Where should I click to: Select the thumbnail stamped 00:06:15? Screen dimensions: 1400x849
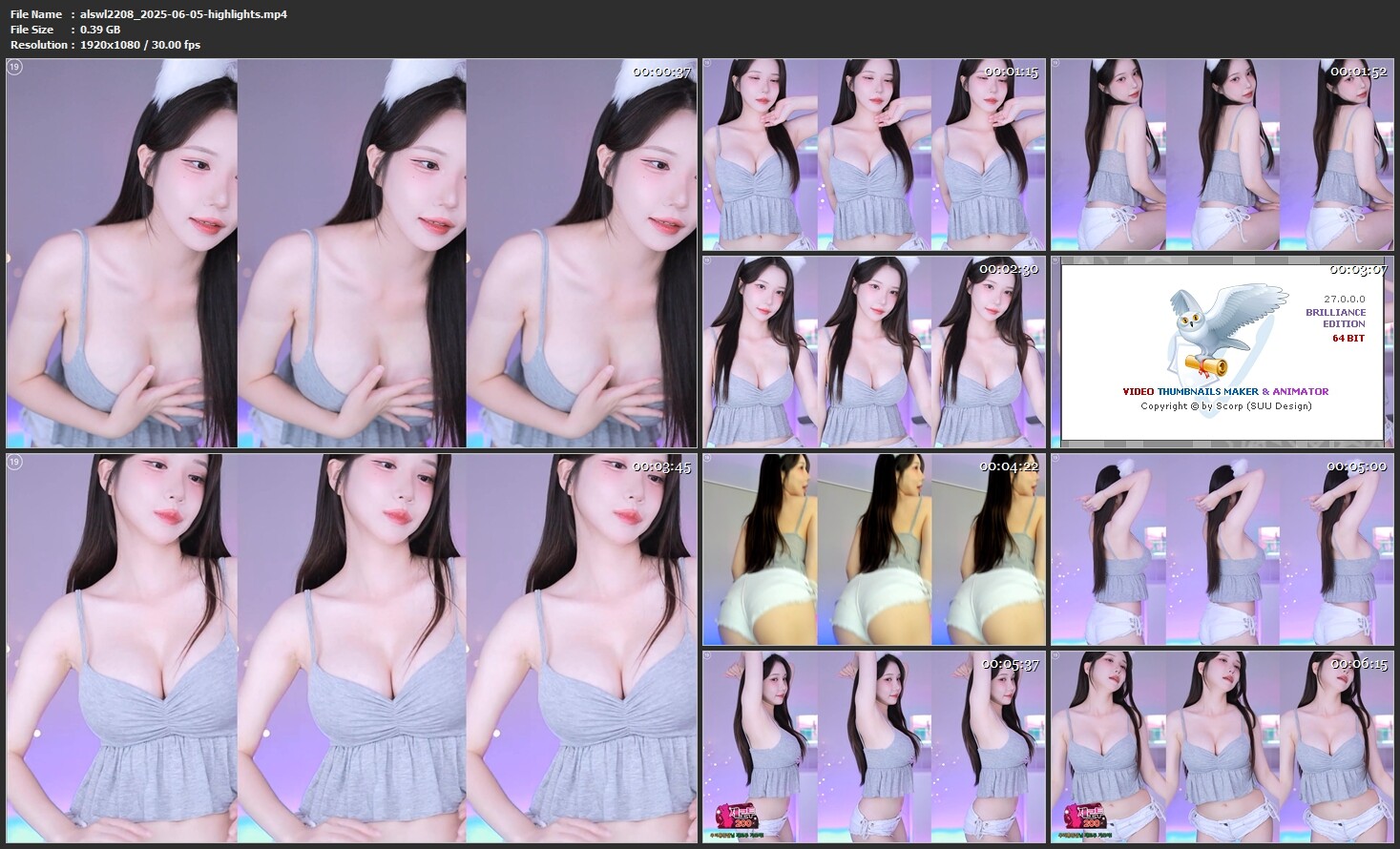coord(1222,747)
